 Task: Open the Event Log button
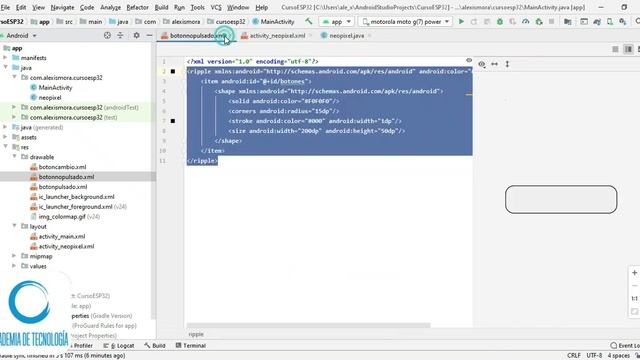click(625, 345)
